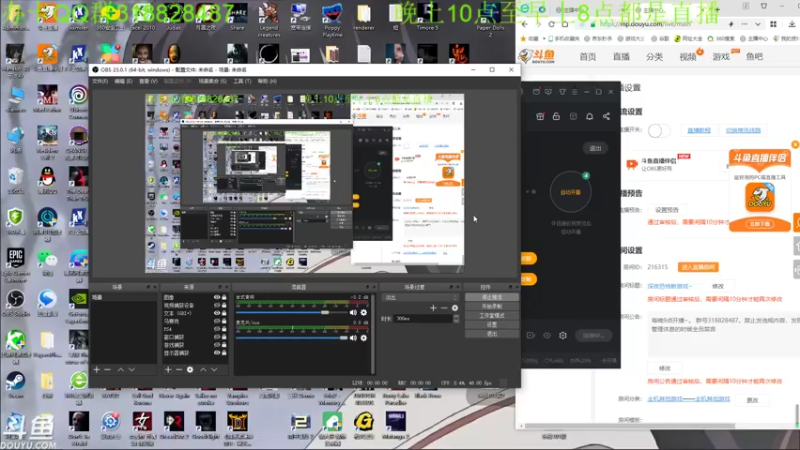Click the share icon in Douyu companion
The image size is (800, 450).
(606, 116)
